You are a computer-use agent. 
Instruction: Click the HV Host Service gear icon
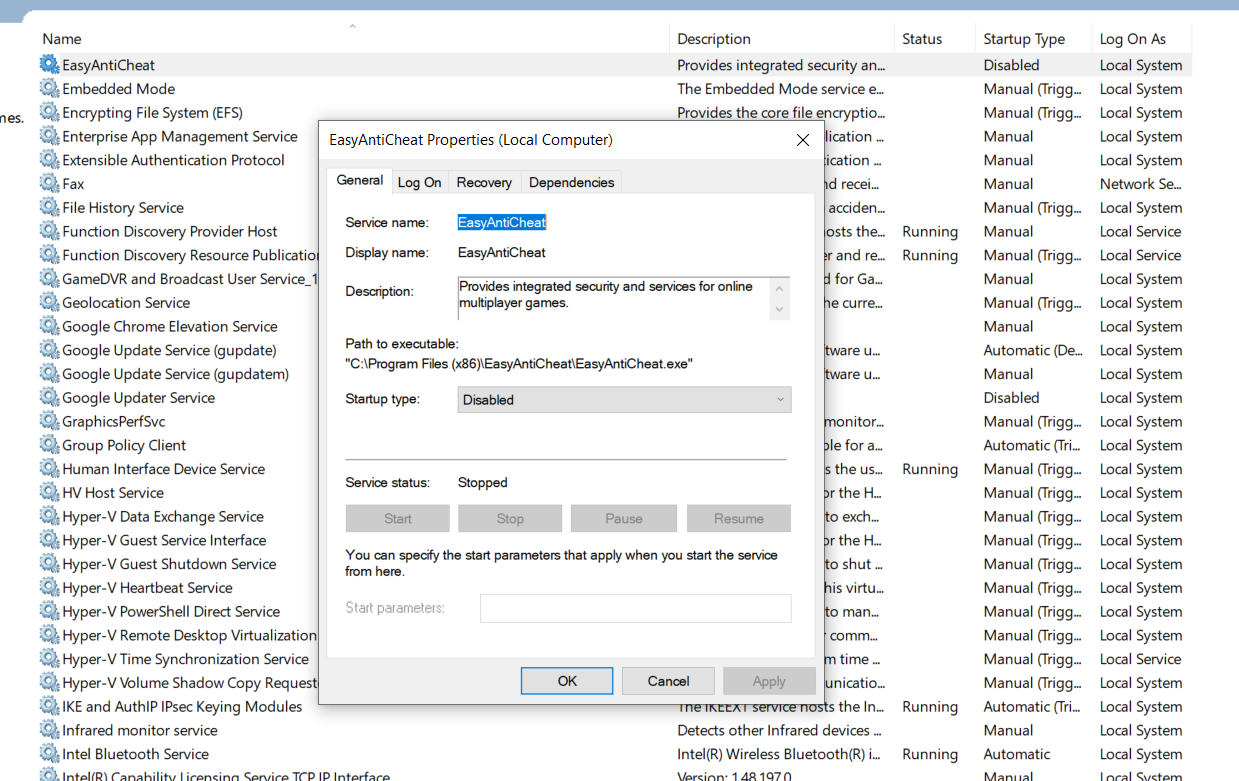(x=49, y=492)
